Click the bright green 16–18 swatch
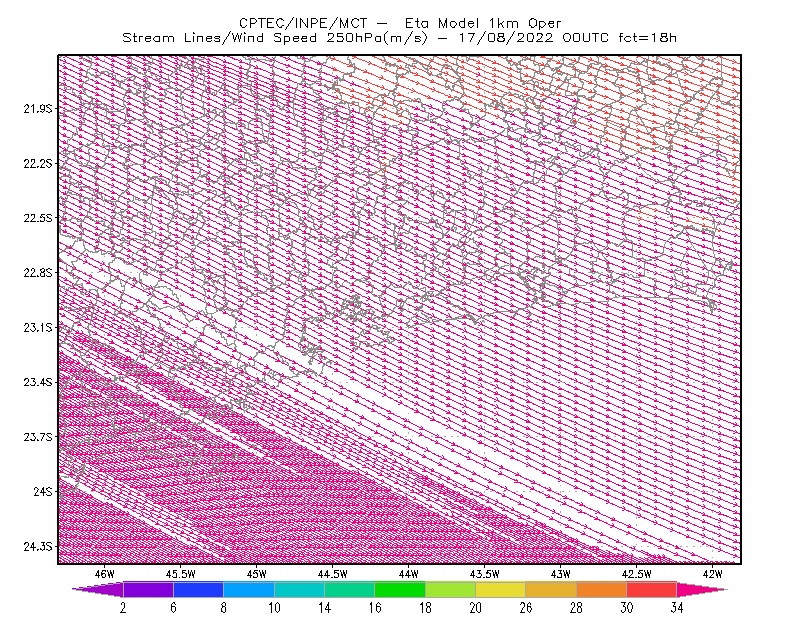This screenshot has width=800, height=618. [400, 589]
